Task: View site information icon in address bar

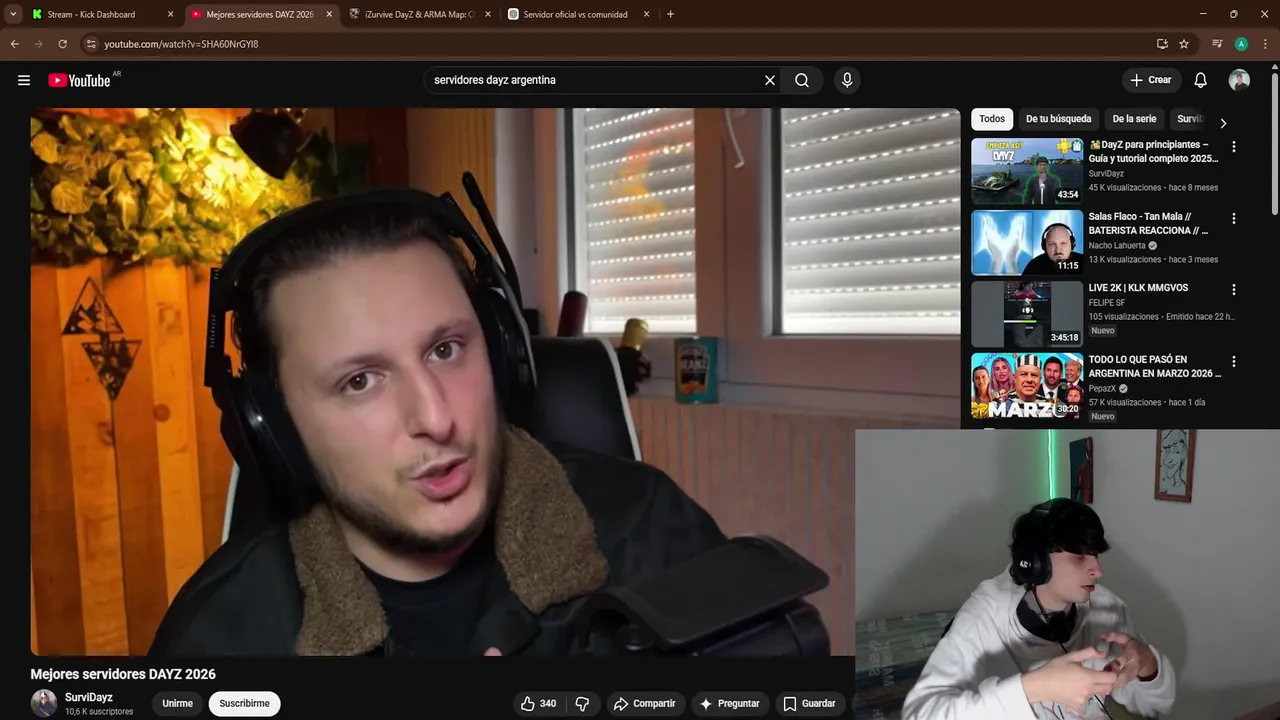Action: [x=91, y=44]
